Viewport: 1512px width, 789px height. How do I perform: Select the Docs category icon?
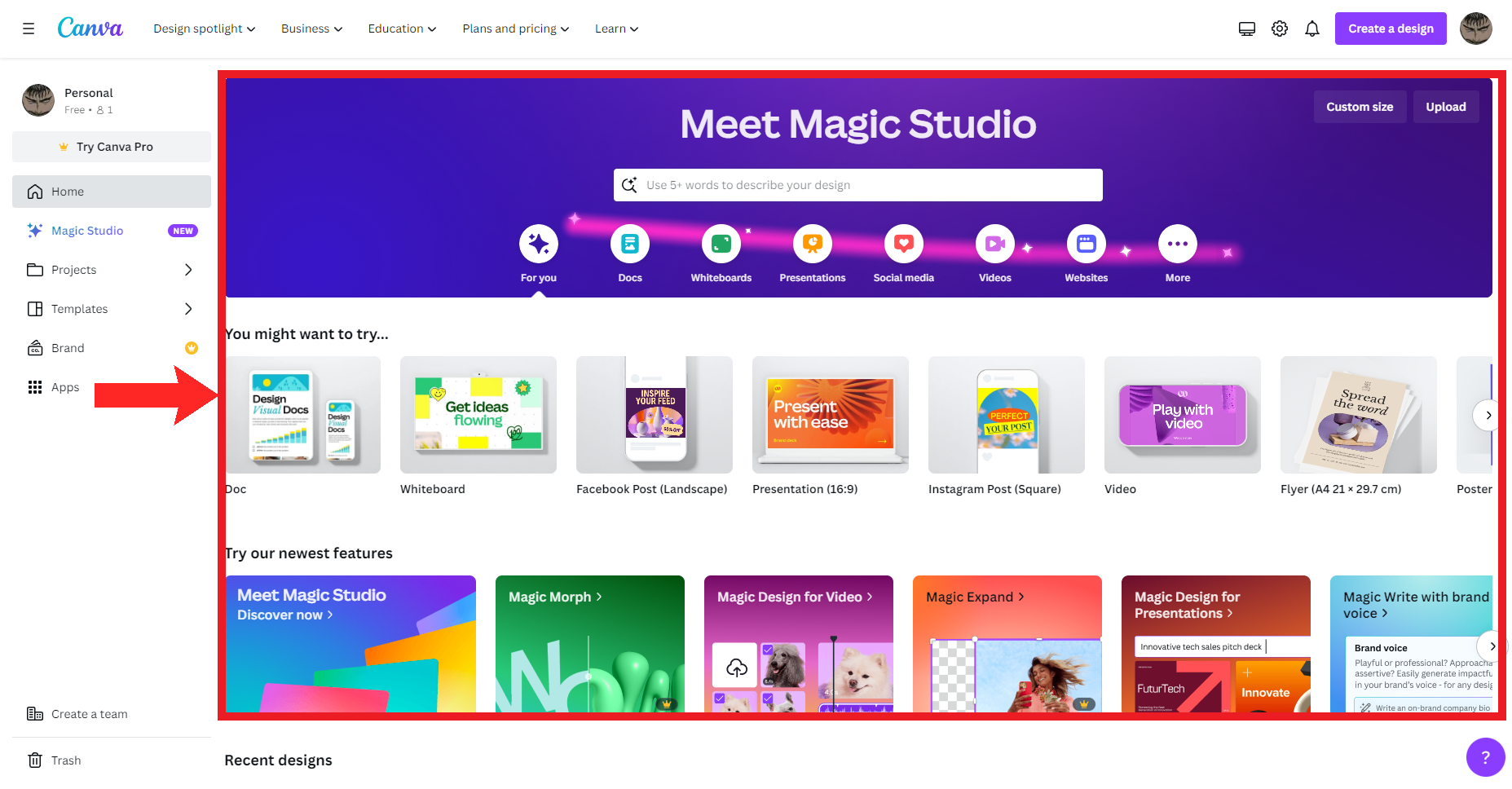(x=630, y=243)
